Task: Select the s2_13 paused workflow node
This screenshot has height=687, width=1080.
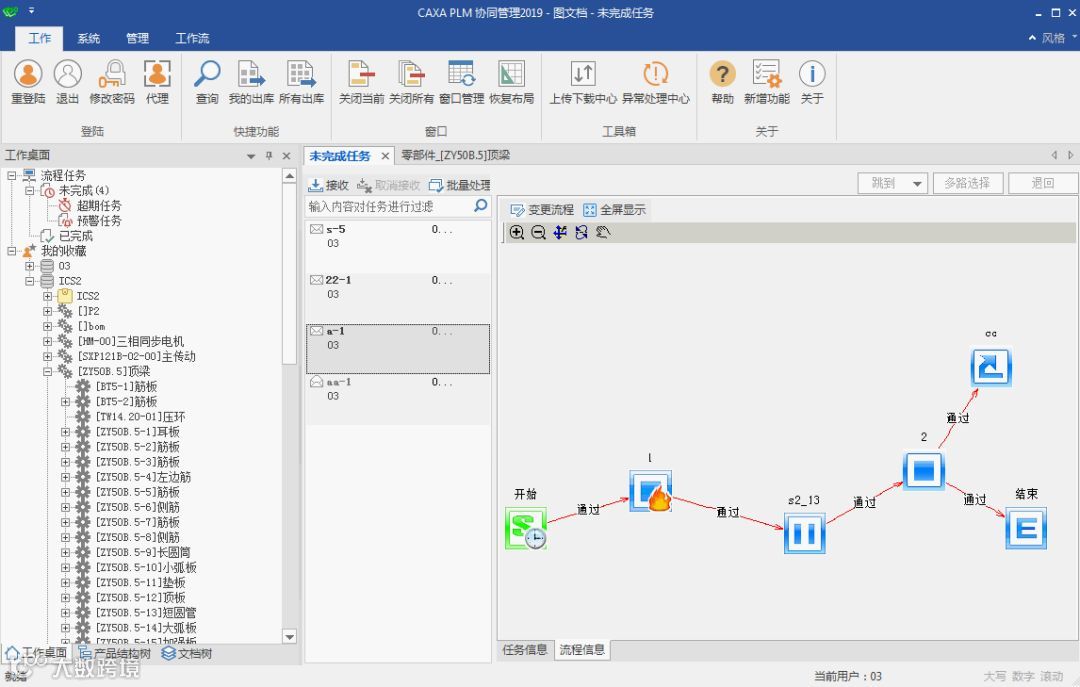Action: click(x=804, y=533)
